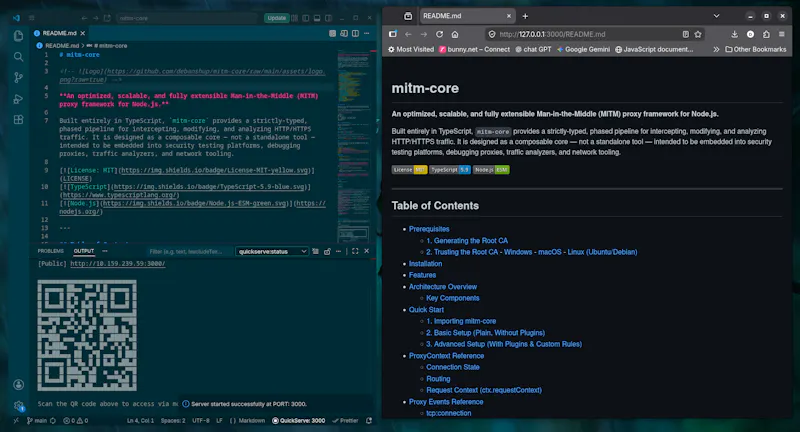
Task: Change encoding via UTF-8 indicator
Action: (x=201, y=421)
